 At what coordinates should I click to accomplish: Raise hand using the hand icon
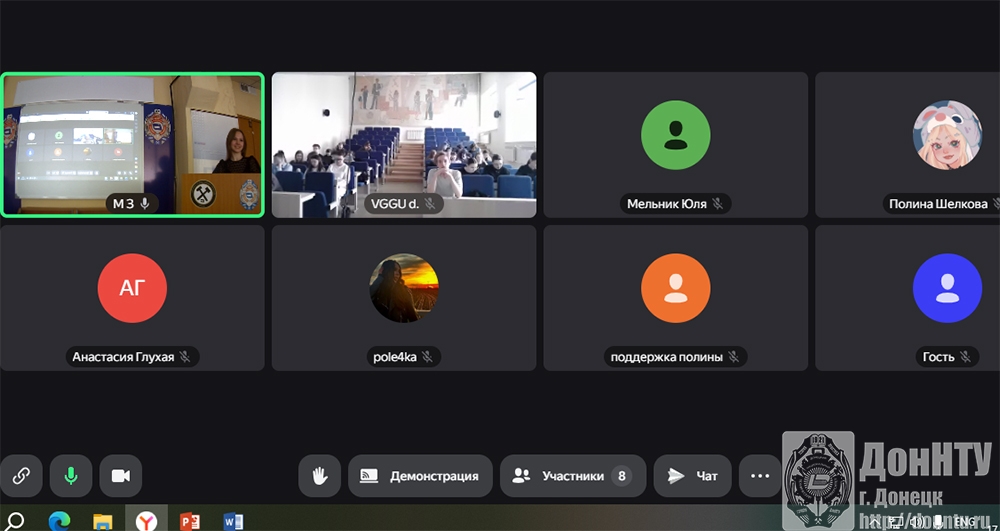[x=320, y=476]
